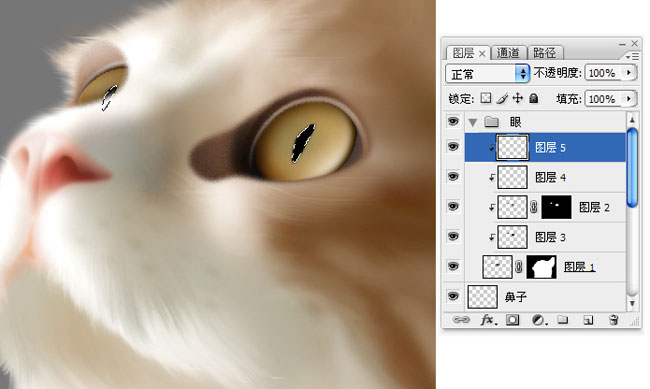Toggle visibility of 眼 group
Image resolution: width=650 pixels, height=389 pixels.
tap(453, 122)
